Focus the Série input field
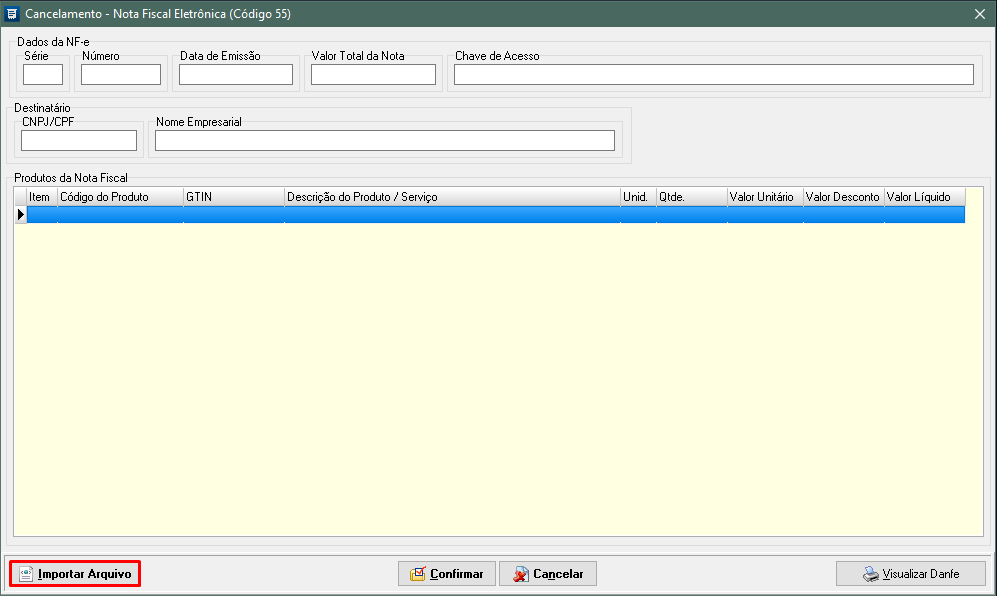This screenshot has width=997, height=596. (x=43, y=75)
